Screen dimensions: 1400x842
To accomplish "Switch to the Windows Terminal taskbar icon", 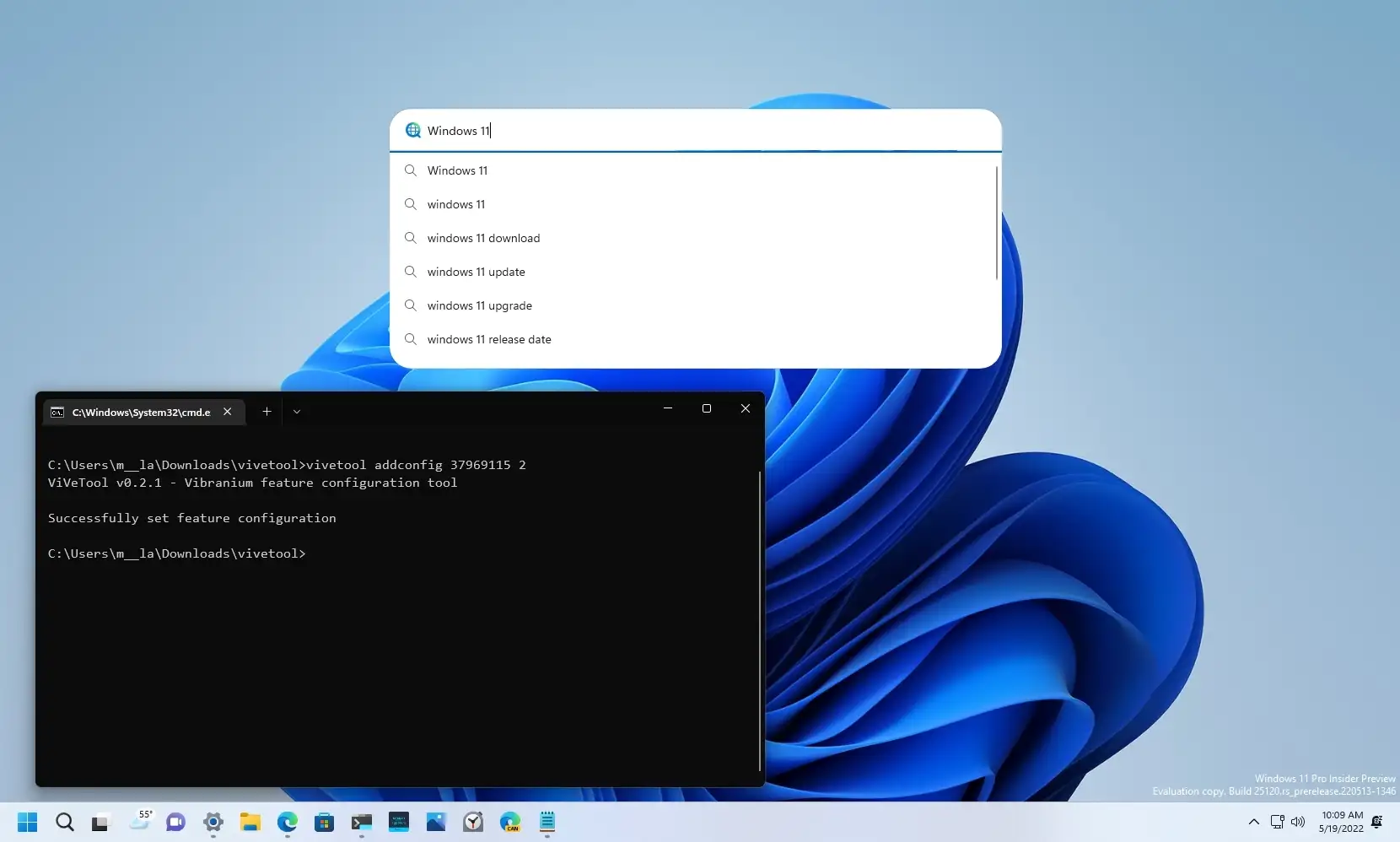I will point(362,822).
